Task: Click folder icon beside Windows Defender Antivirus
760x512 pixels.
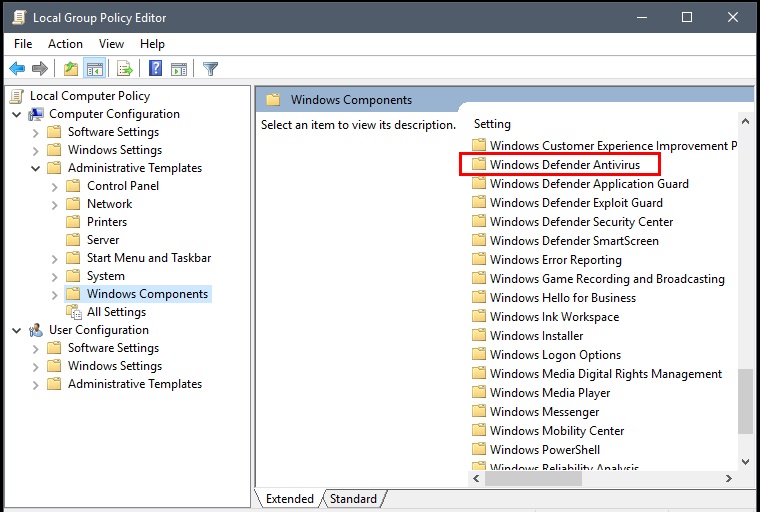Action: [x=479, y=164]
